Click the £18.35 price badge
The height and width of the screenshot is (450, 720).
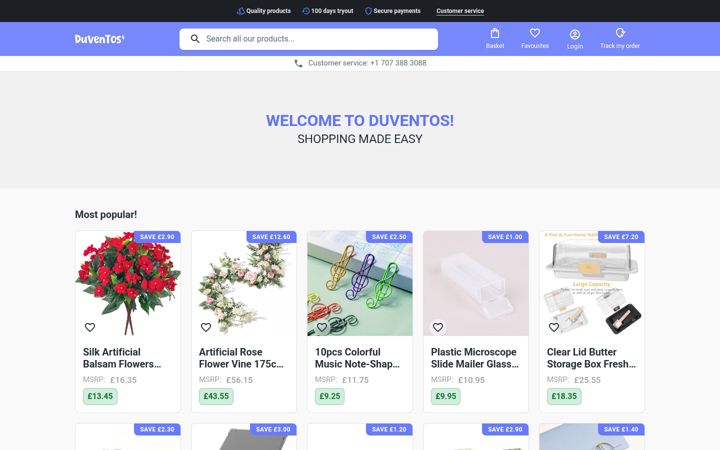tap(564, 396)
